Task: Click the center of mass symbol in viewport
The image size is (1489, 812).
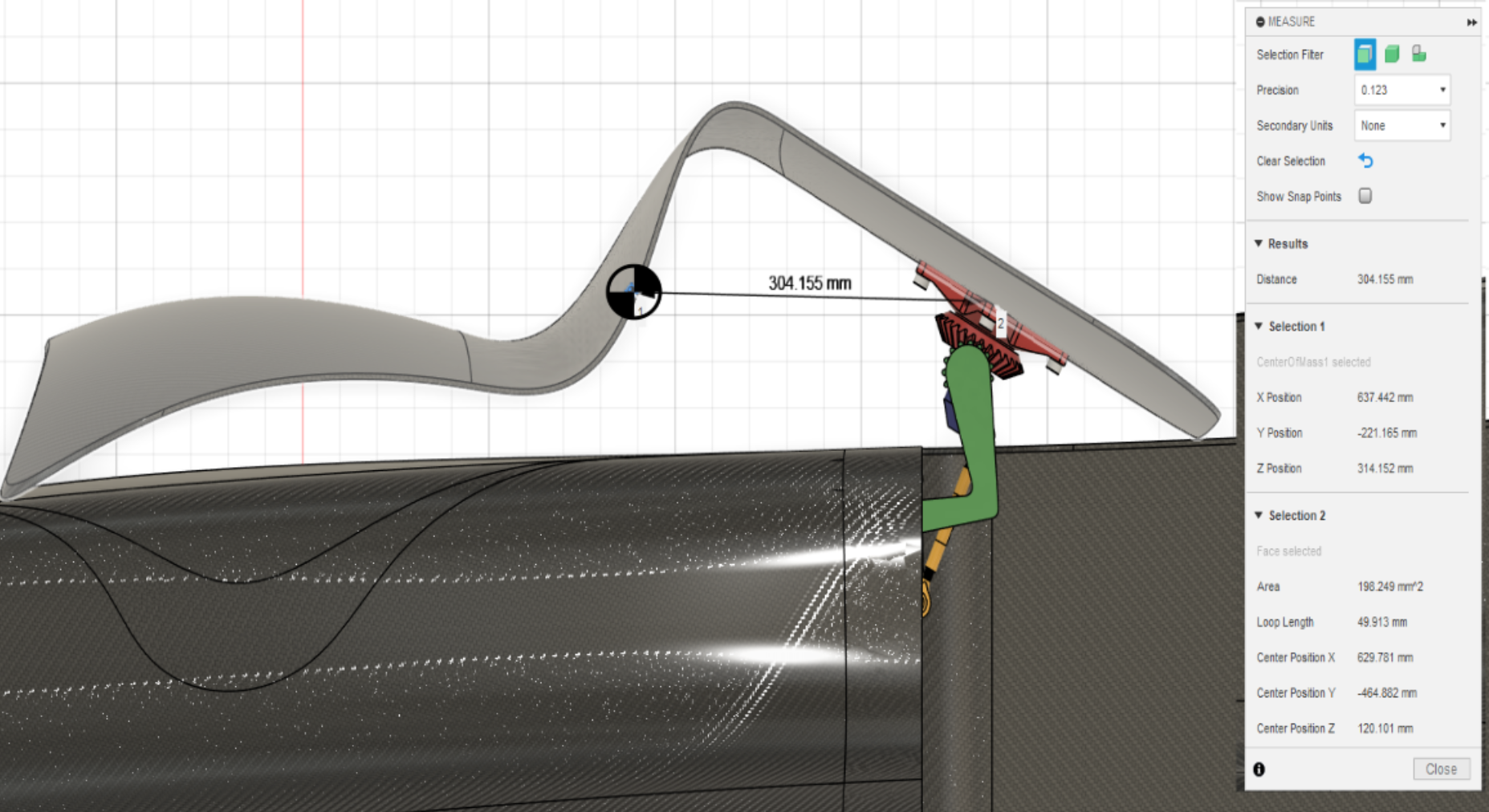Action: pos(634,292)
